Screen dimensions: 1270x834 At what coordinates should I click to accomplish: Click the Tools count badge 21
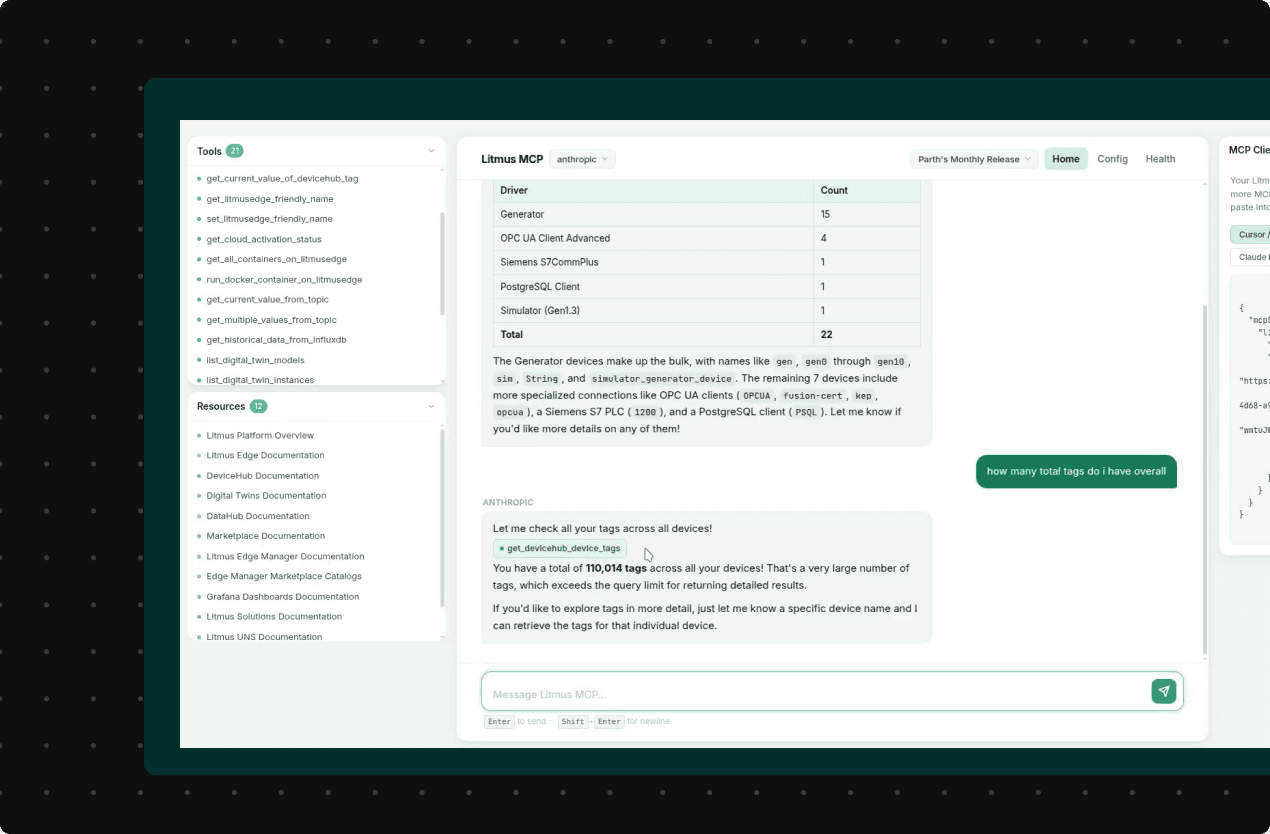click(235, 151)
